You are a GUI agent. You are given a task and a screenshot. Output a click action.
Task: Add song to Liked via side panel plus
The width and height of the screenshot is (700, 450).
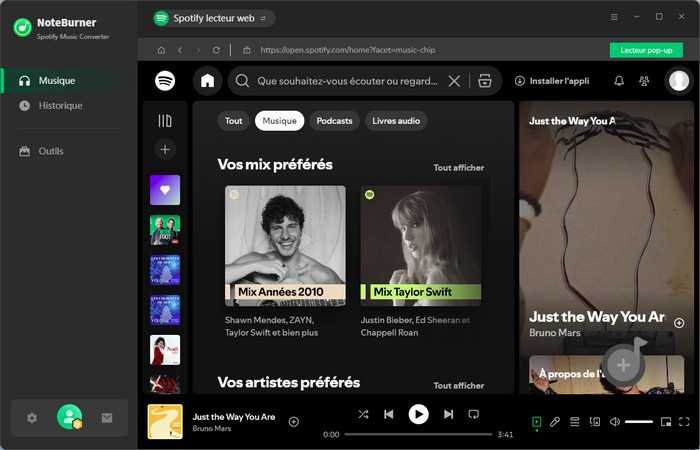[x=679, y=323]
